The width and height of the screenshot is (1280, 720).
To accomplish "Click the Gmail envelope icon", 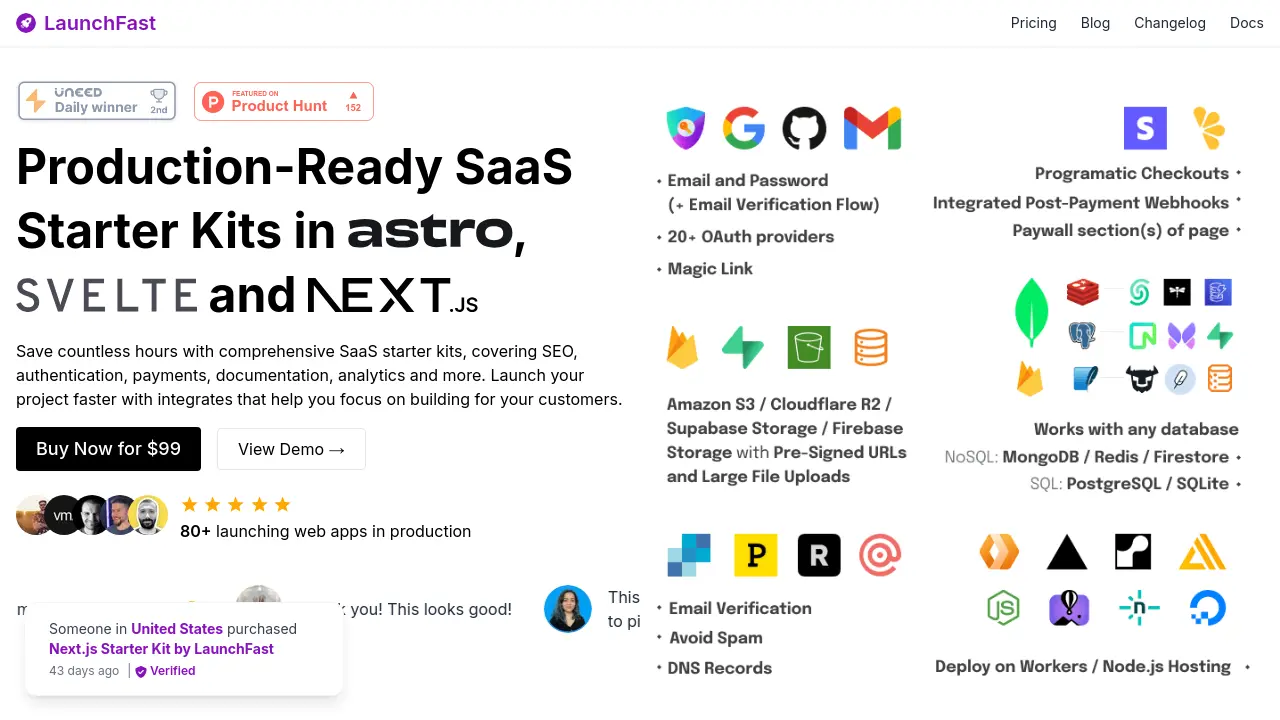I will (872, 129).
